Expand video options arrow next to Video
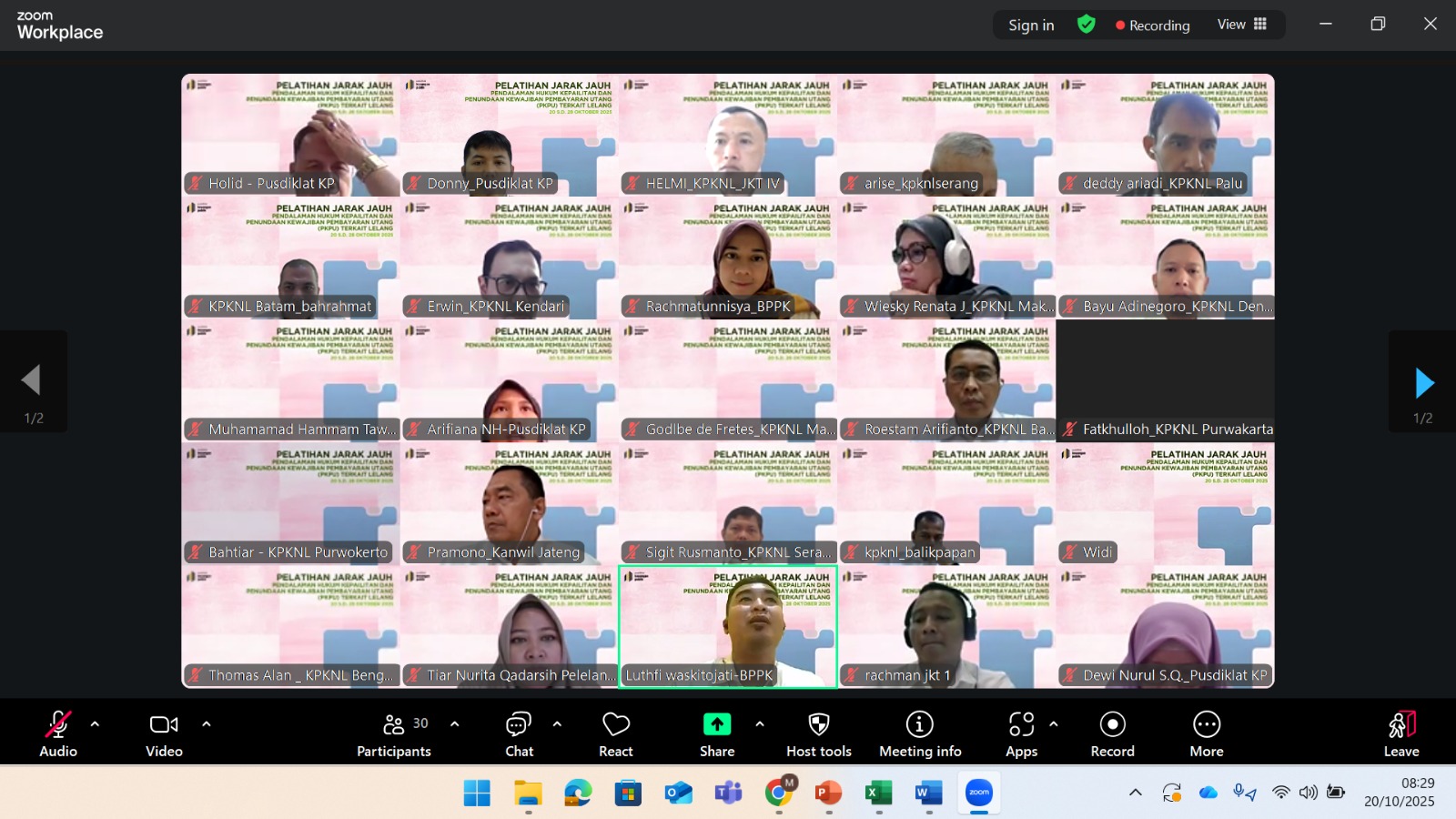The height and width of the screenshot is (819, 1456). tap(207, 724)
